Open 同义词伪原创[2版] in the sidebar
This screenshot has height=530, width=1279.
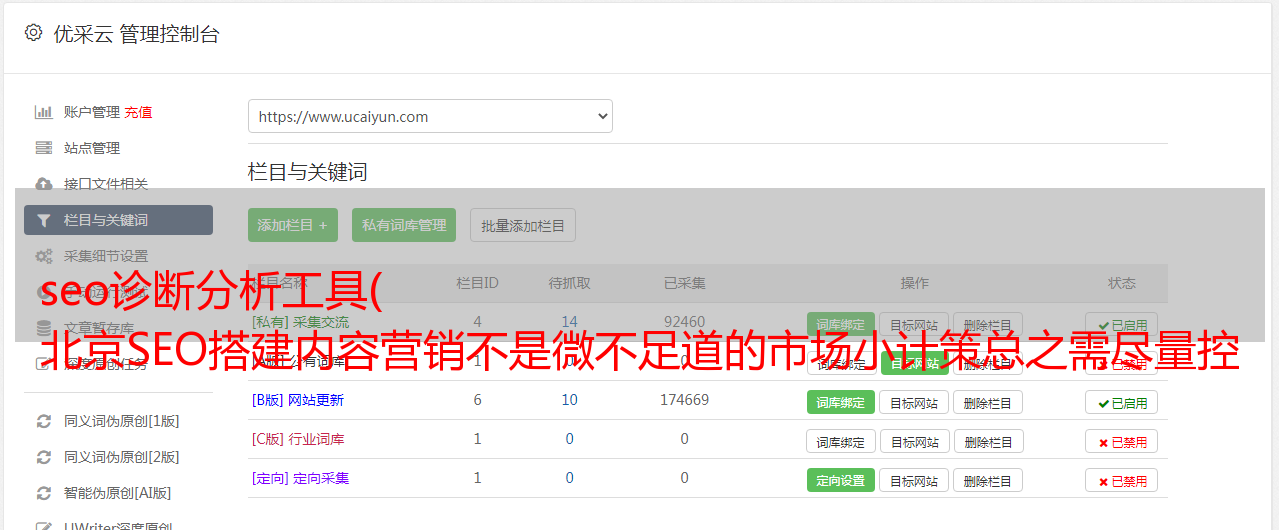tap(122, 457)
